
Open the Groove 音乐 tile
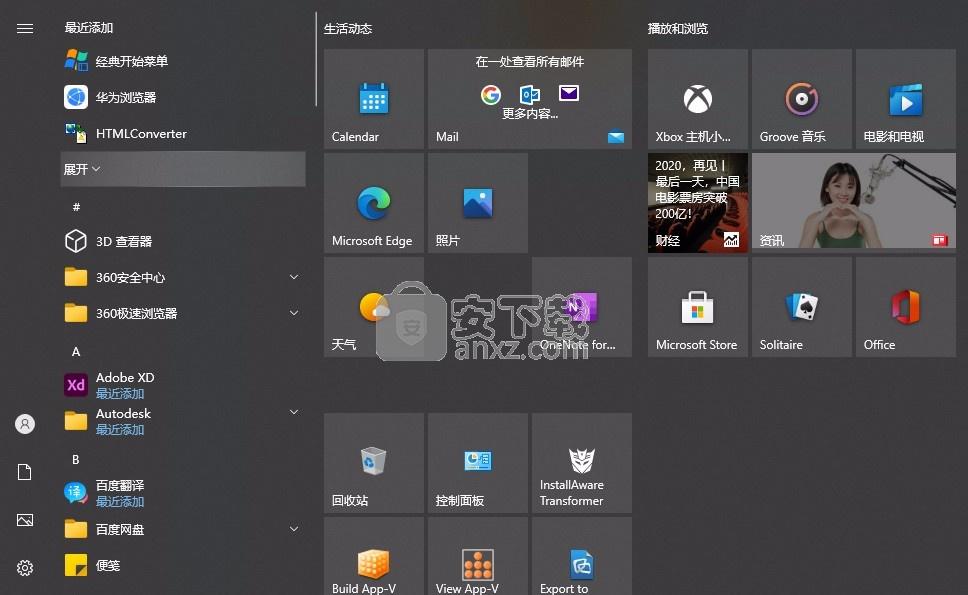pyautogui.click(x=802, y=99)
